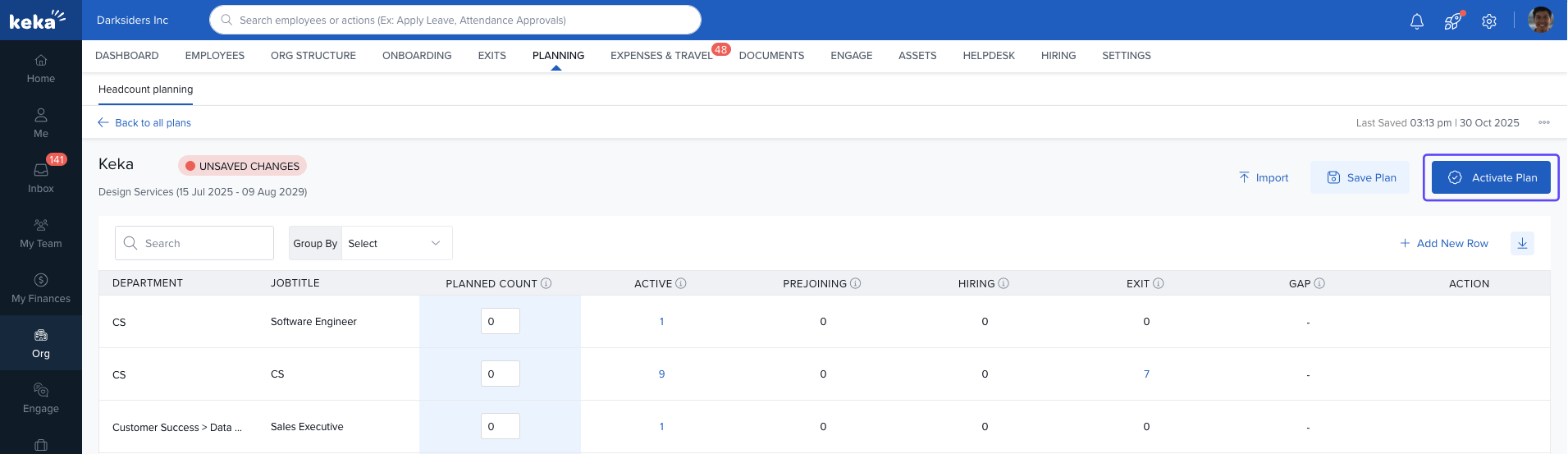Open My Finances in sidebar

click(41, 287)
